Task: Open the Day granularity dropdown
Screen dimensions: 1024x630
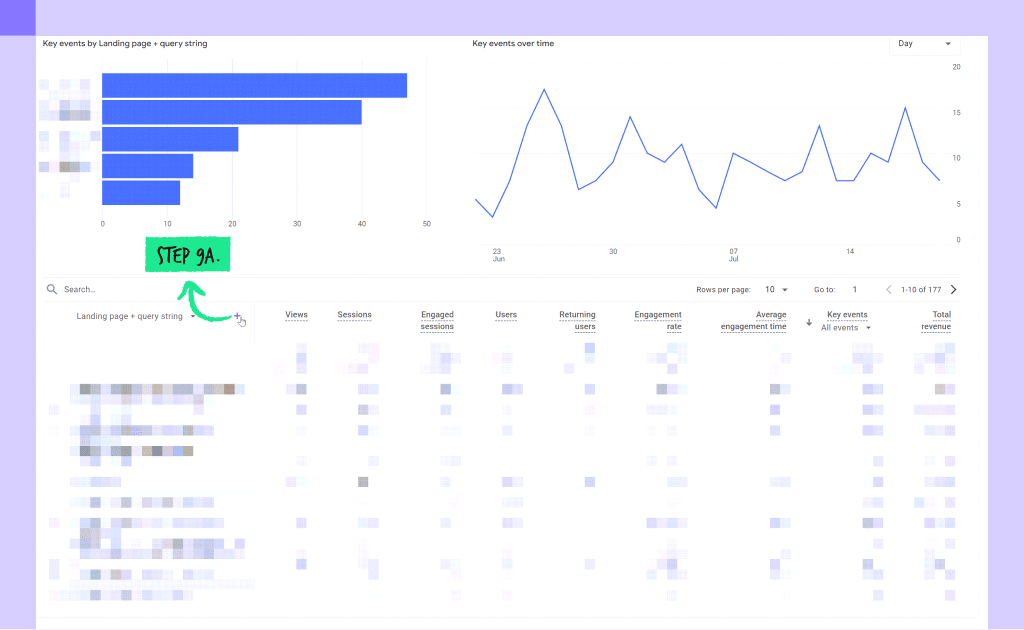Action: coord(924,44)
